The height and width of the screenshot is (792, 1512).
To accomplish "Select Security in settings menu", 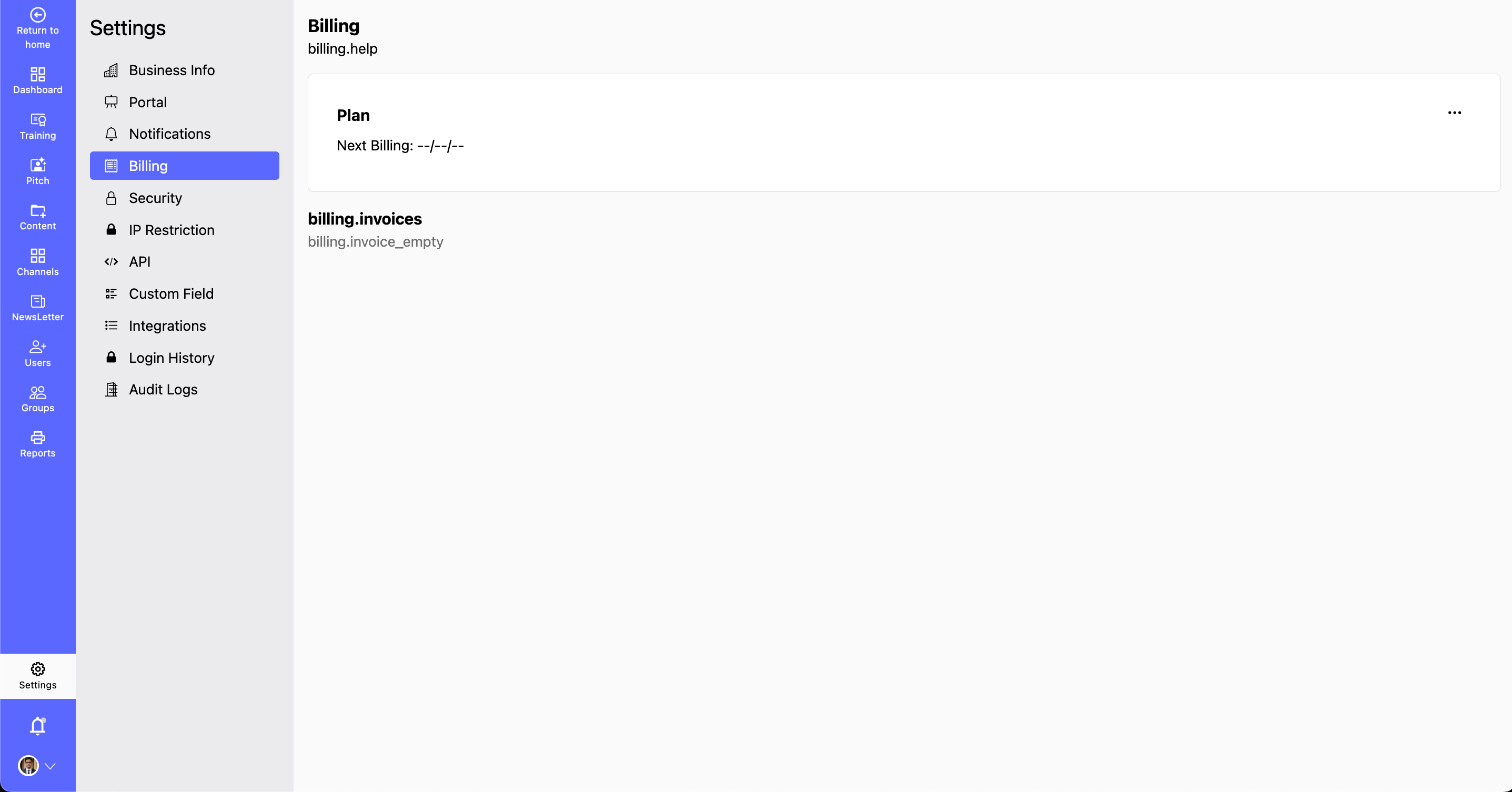I will (x=155, y=198).
